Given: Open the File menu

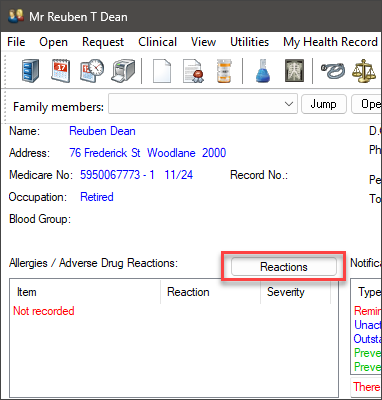Looking at the screenshot, I should point(16,42).
